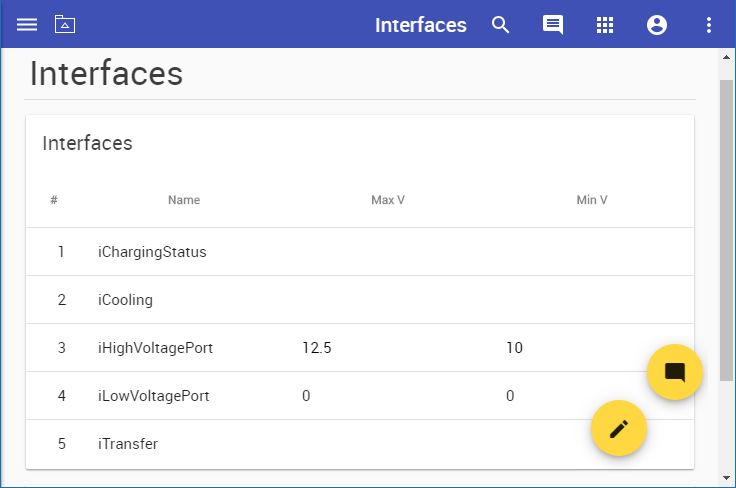Open the search magnifier icon

501,25
